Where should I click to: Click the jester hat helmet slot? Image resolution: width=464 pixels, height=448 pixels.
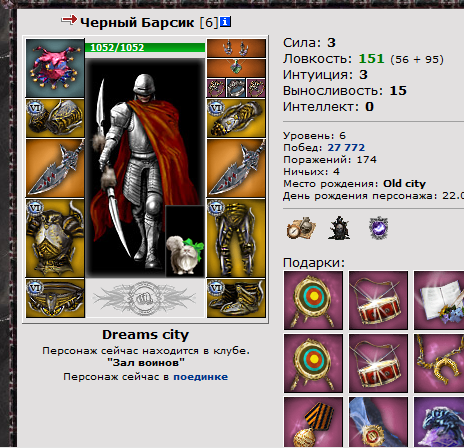point(55,68)
